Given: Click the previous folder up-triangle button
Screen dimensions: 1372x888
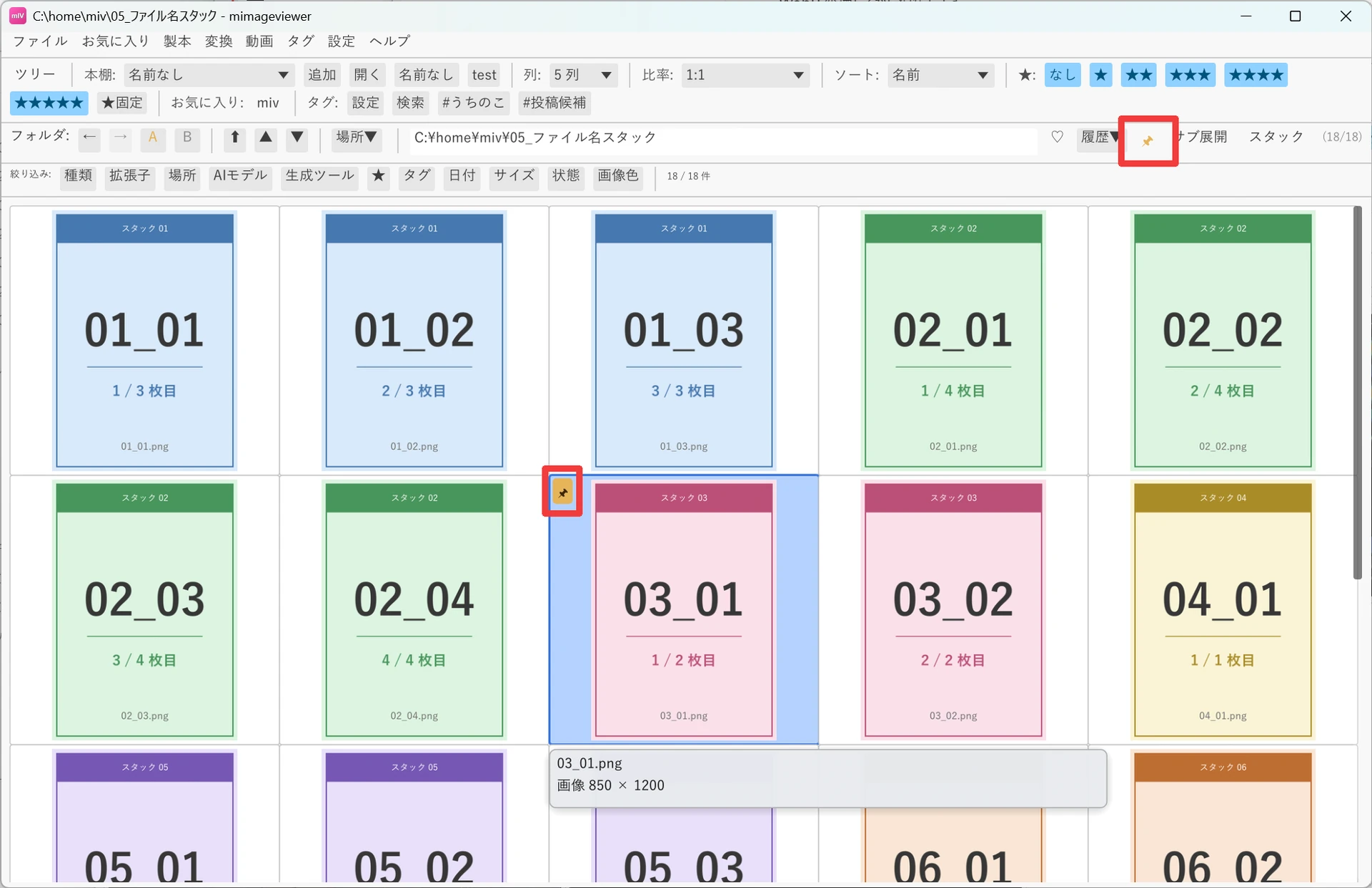Looking at the screenshot, I should [x=266, y=137].
